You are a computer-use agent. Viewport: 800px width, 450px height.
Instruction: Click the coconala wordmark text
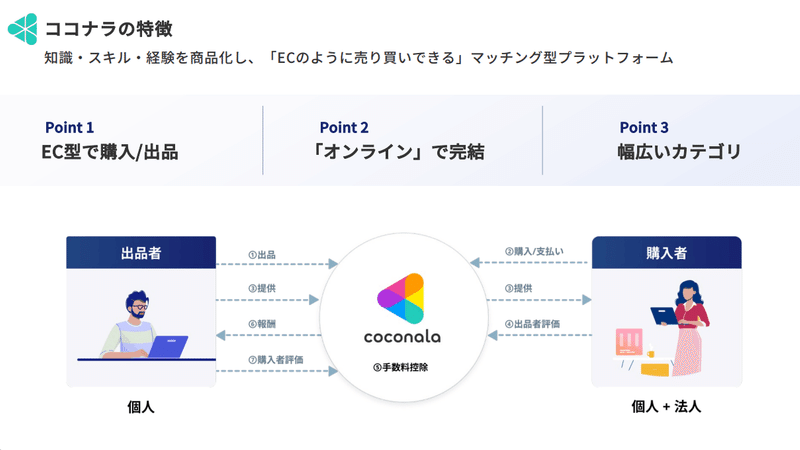(402, 337)
